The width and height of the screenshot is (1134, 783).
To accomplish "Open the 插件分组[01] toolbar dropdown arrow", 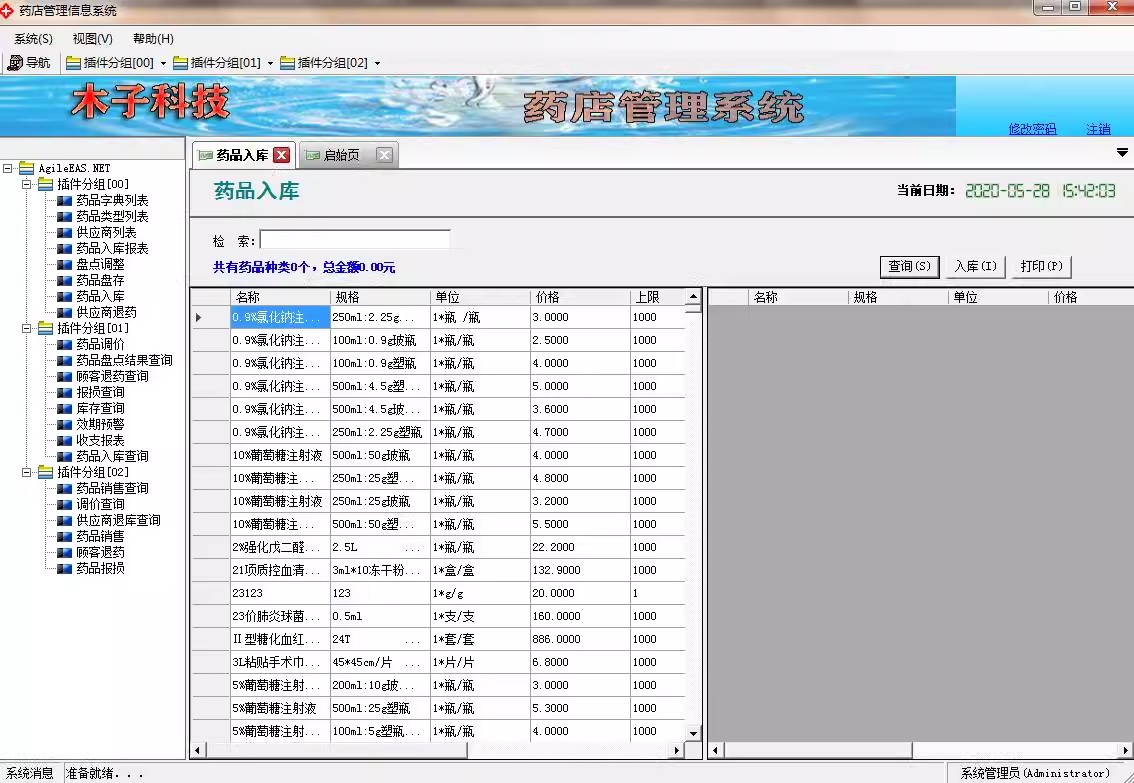I will coord(270,64).
